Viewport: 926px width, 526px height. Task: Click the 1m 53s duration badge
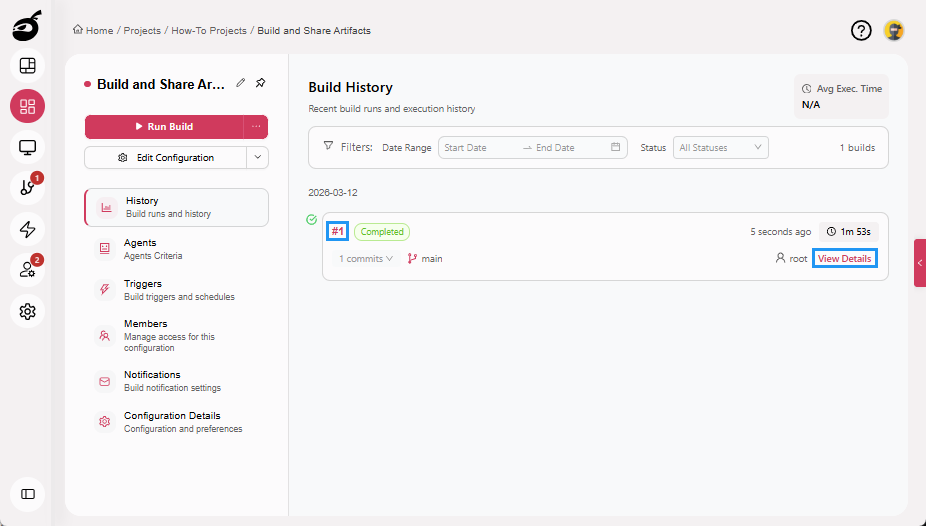[849, 231]
